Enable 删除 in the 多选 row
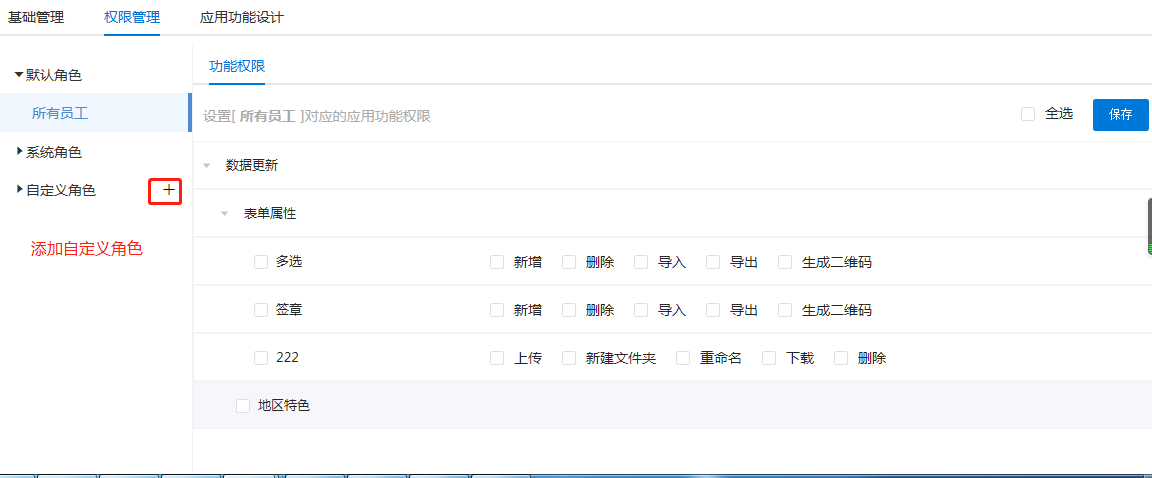 pyautogui.click(x=569, y=262)
